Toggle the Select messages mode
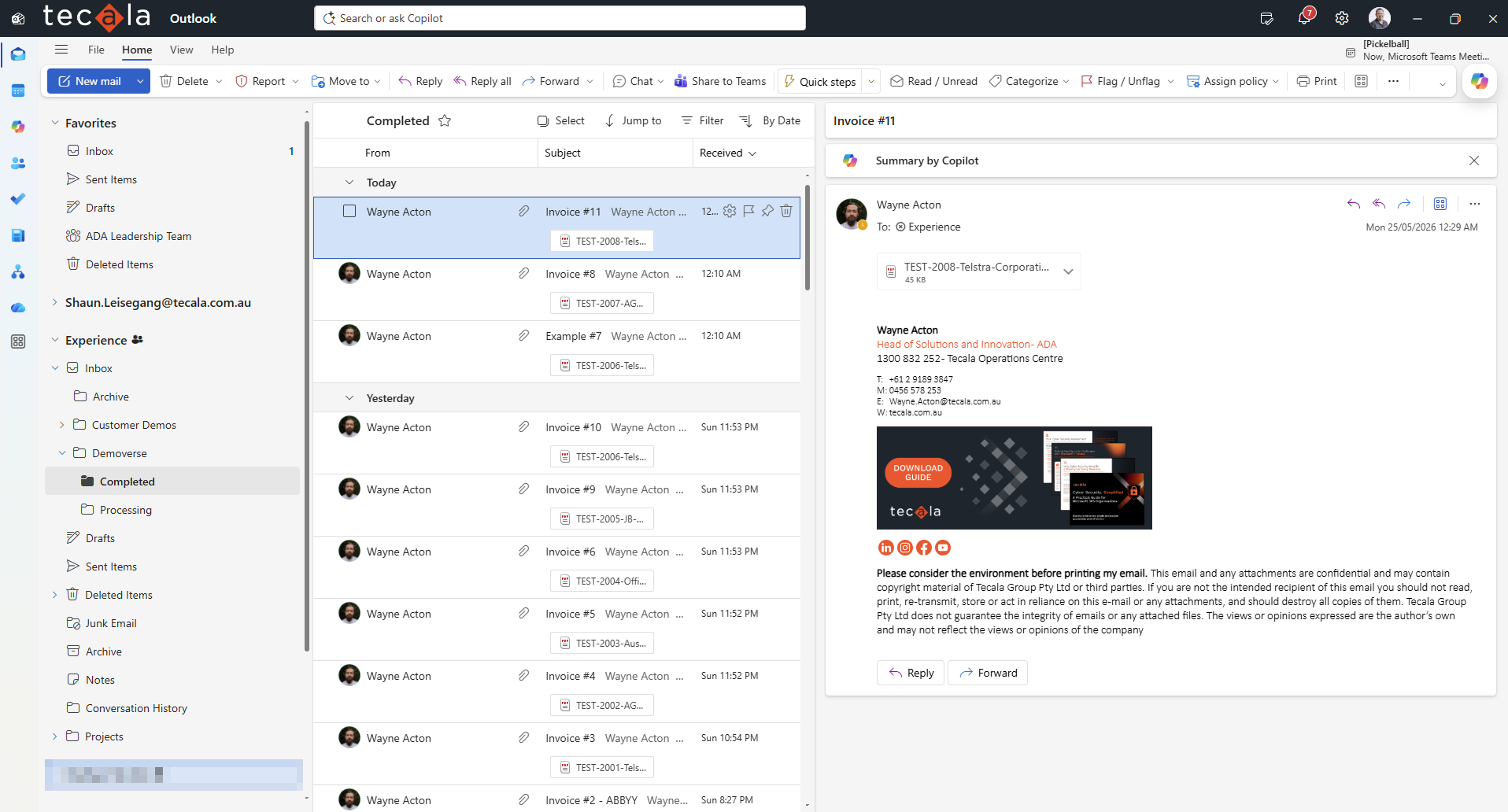The height and width of the screenshot is (812, 1508). click(x=561, y=120)
